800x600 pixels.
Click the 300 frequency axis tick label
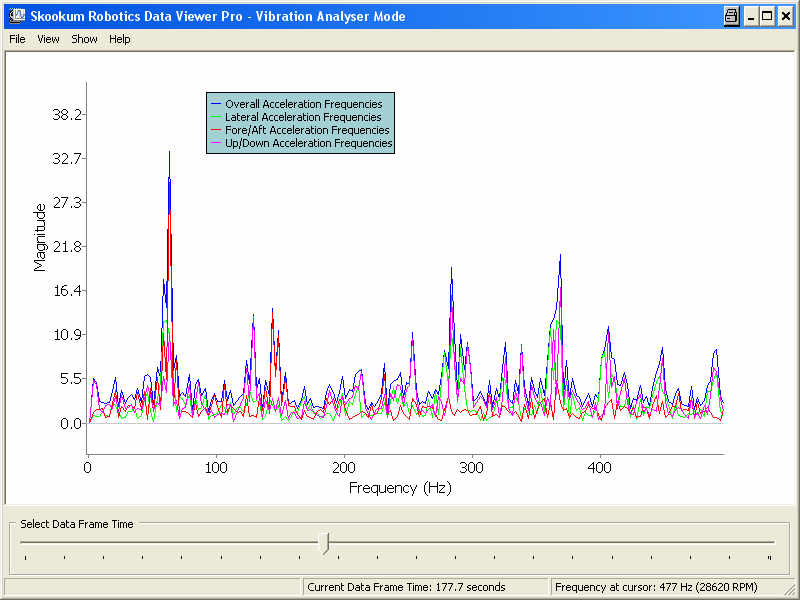(471, 468)
